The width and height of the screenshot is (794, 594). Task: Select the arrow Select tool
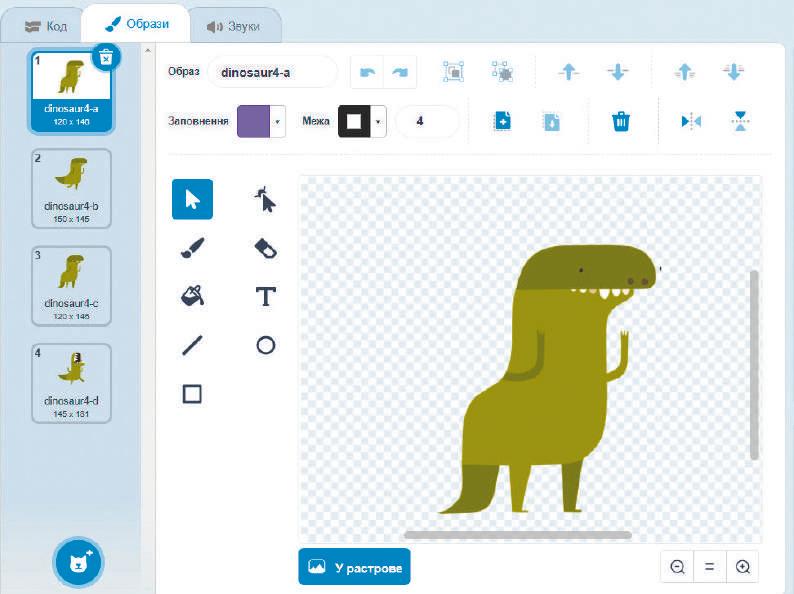coord(192,199)
